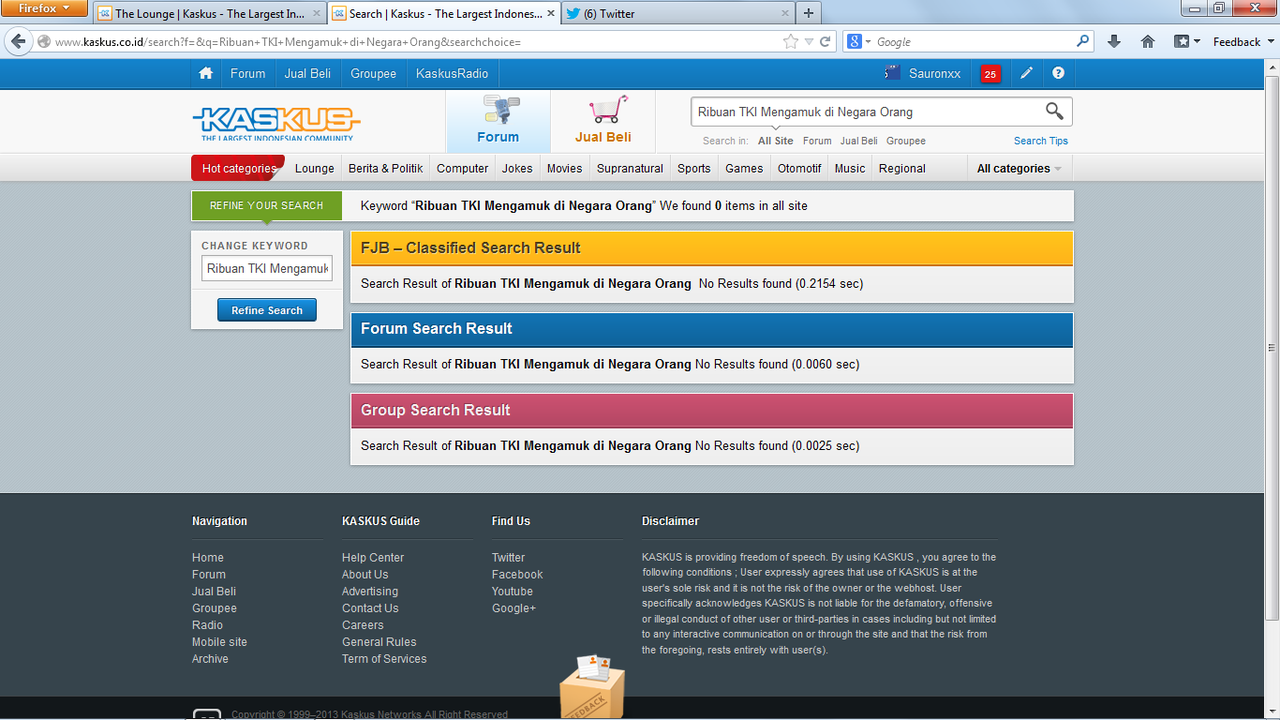This screenshot has height=720, width=1280.
Task: Click the Sauronxx username link
Action: (x=935, y=74)
